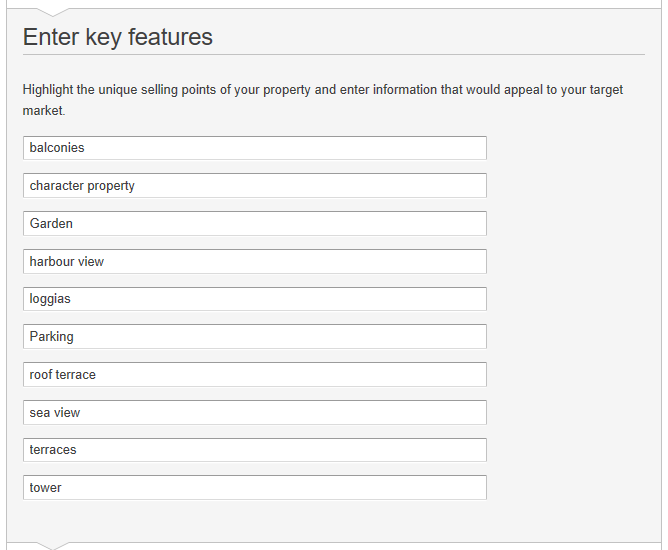Click the 'Parking' feature field
The height and width of the screenshot is (550, 668).
[x=254, y=337]
